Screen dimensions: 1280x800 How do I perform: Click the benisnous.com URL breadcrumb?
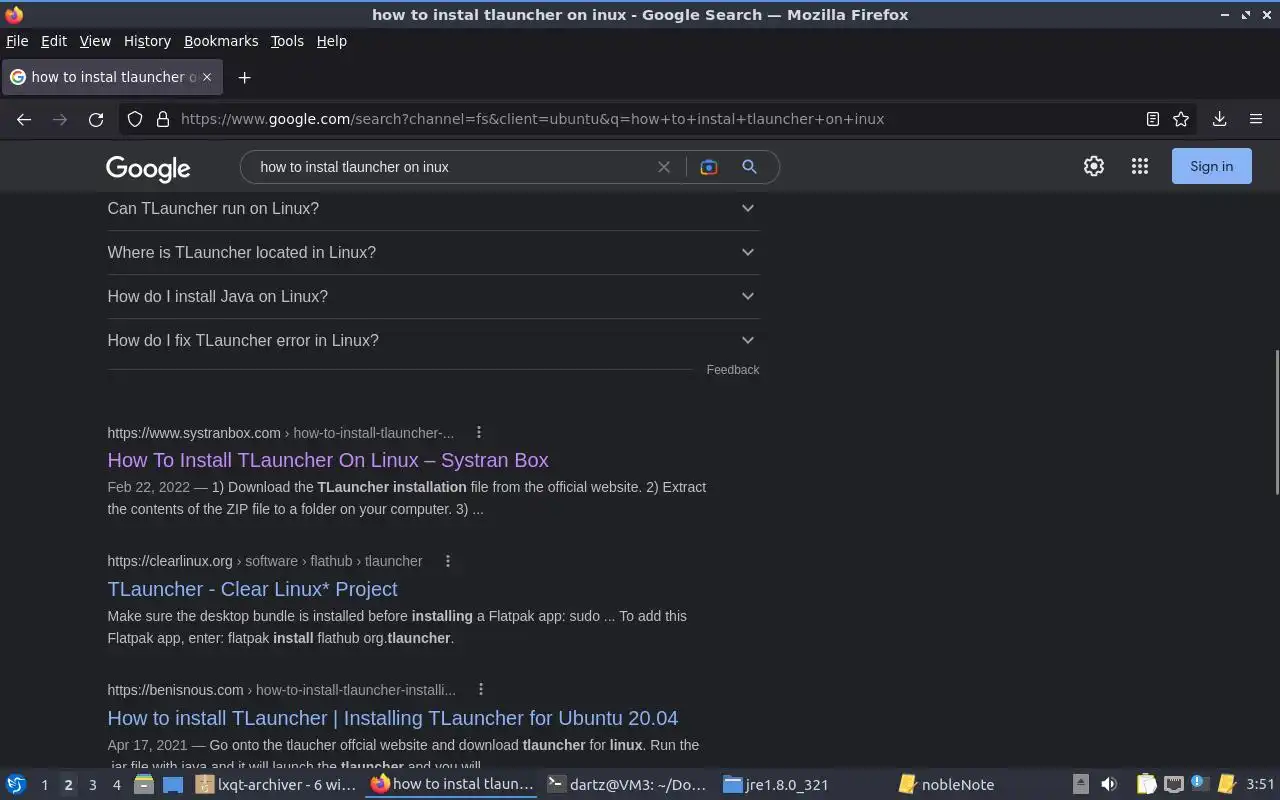tap(281, 690)
